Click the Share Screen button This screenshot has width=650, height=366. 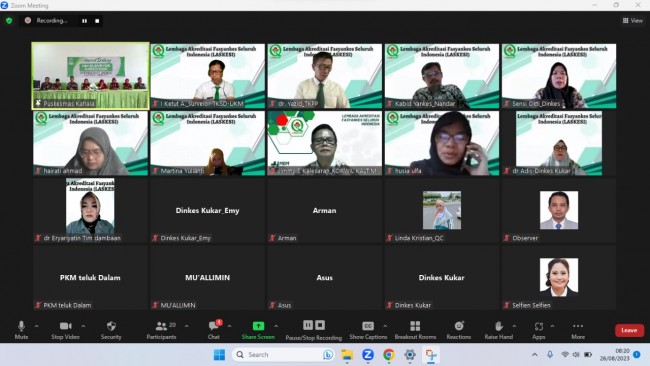pyautogui.click(x=258, y=330)
